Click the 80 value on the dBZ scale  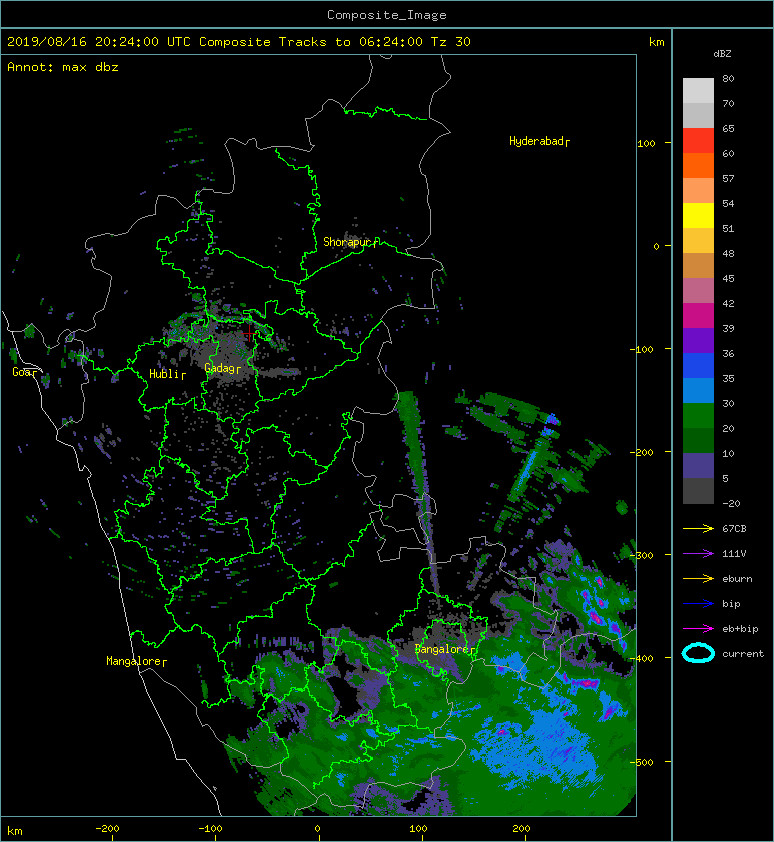(x=728, y=78)
